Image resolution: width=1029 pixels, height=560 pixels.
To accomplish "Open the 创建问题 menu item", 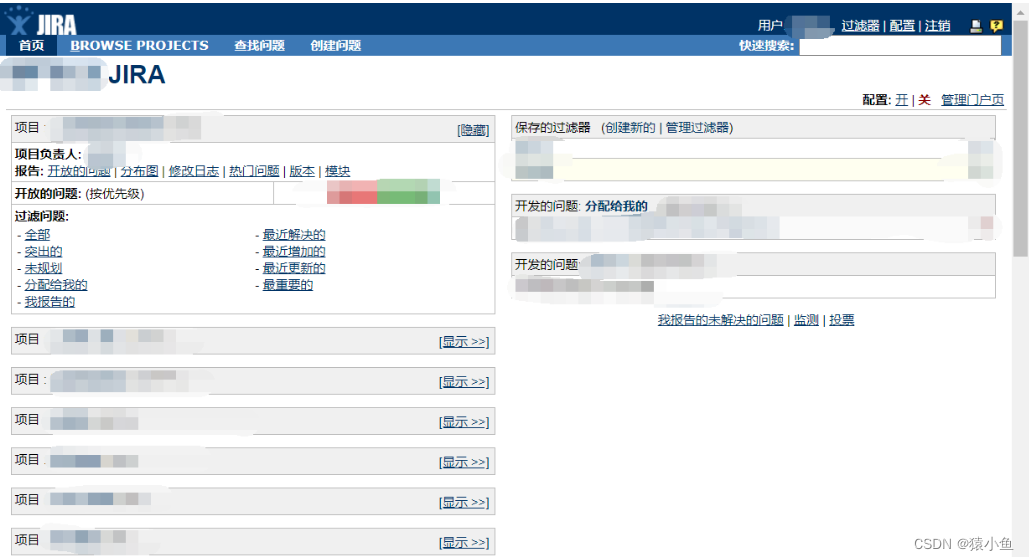I will point(335,45).
